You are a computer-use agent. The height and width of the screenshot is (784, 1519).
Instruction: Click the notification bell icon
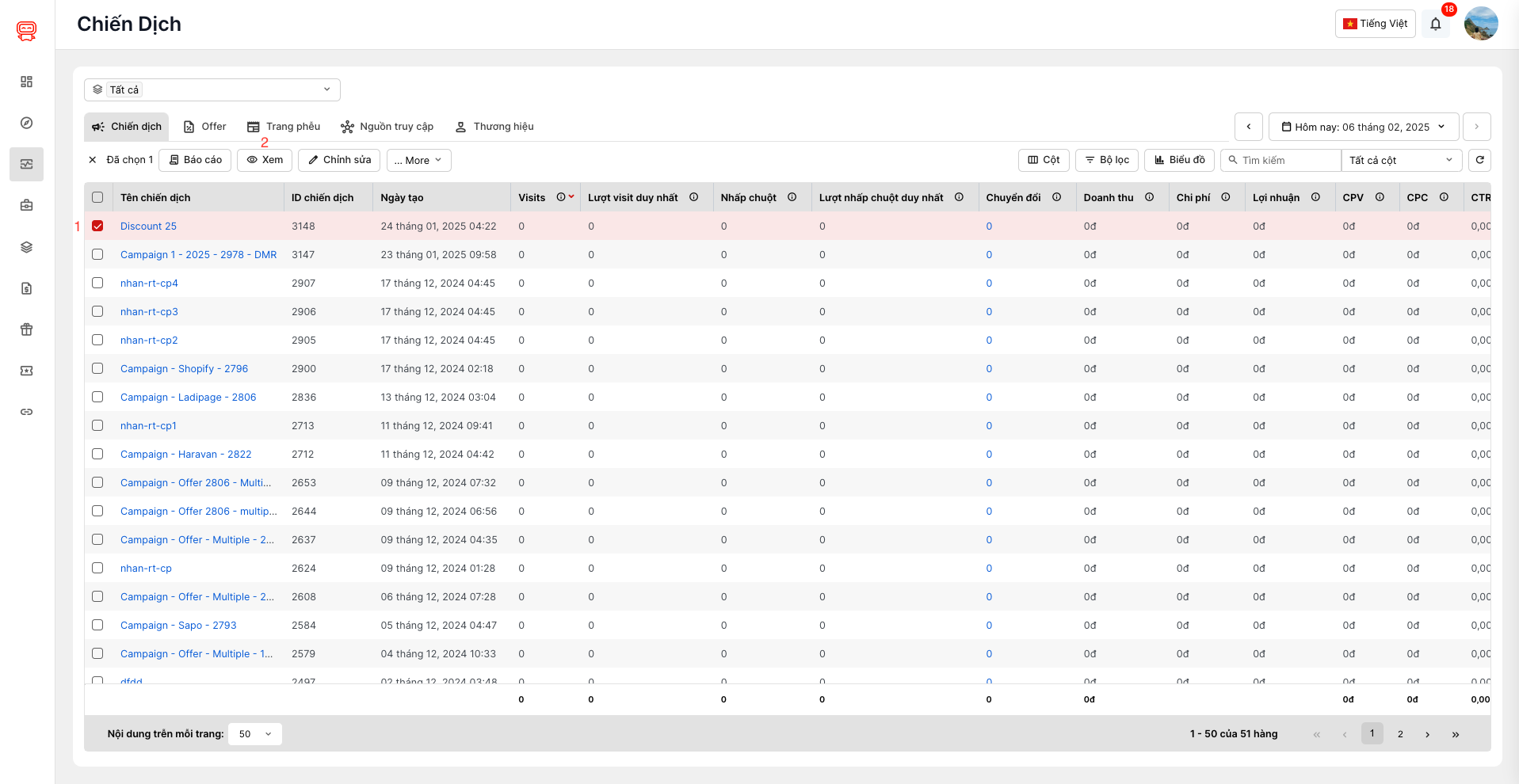pyautogui.click(x=1435, y=24)
